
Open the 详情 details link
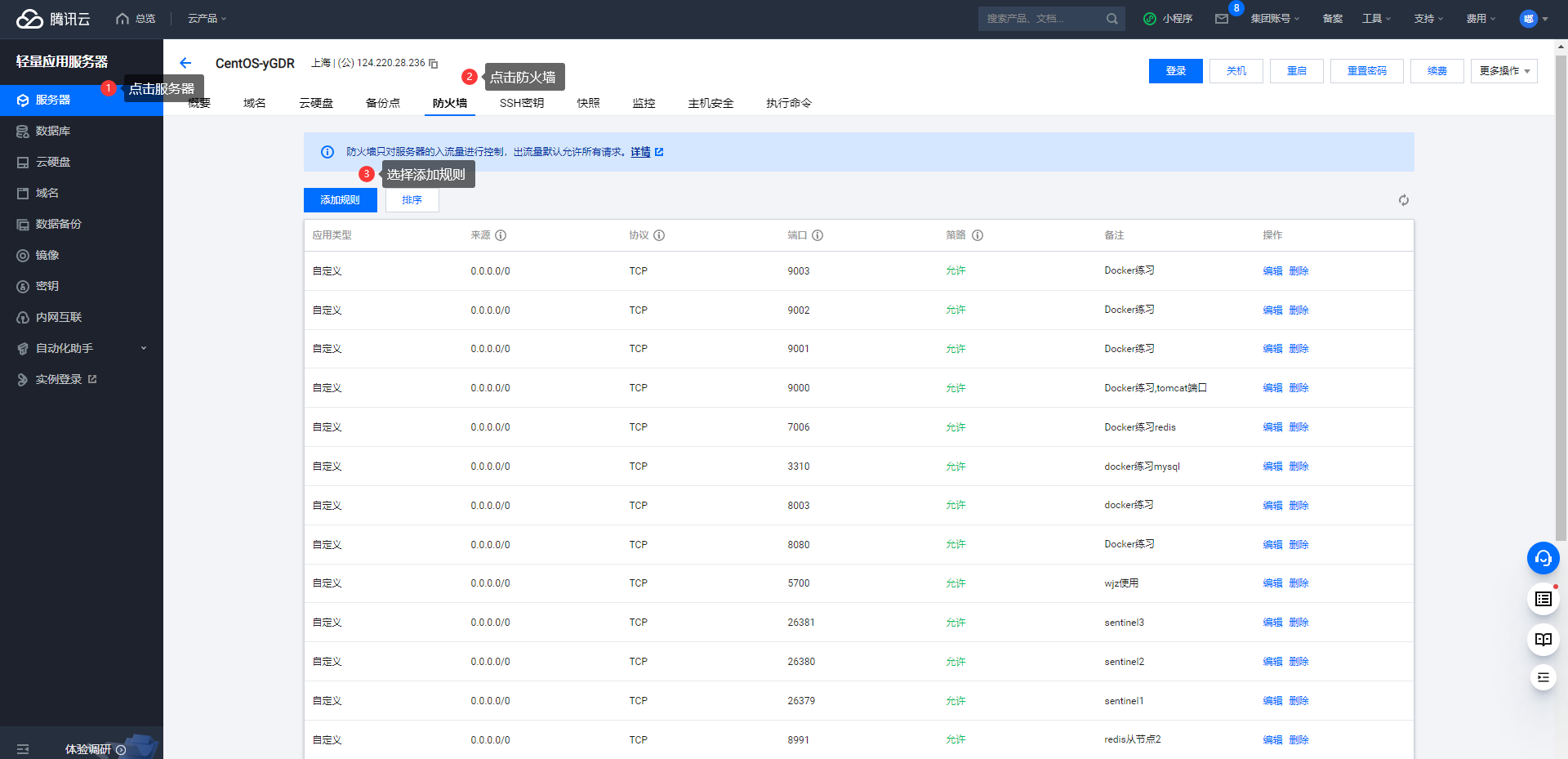[x=646, y=152]
